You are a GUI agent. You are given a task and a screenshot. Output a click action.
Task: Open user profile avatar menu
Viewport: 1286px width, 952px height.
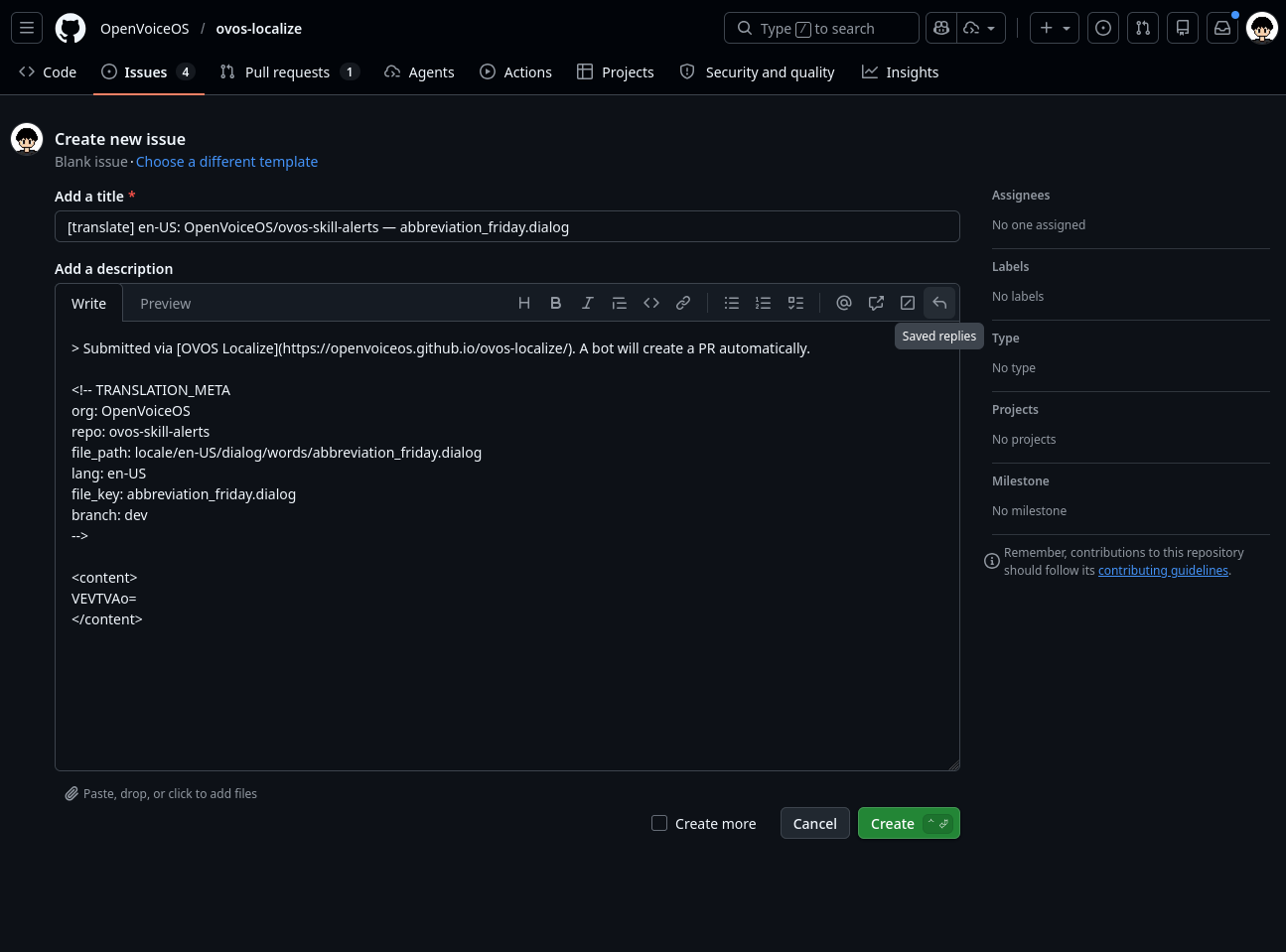1262,28
